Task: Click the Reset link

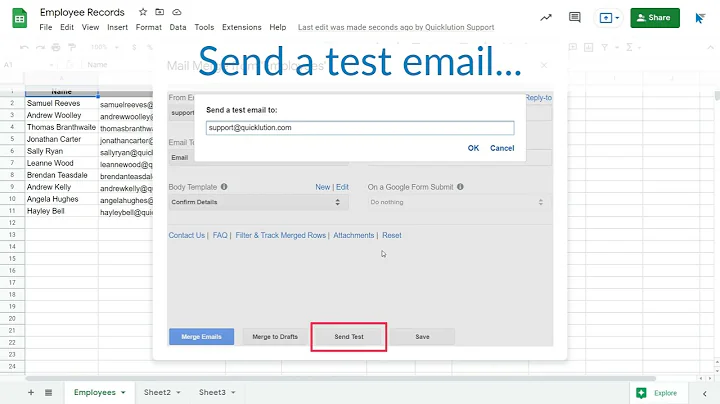Action: click(x=392, y=235)
